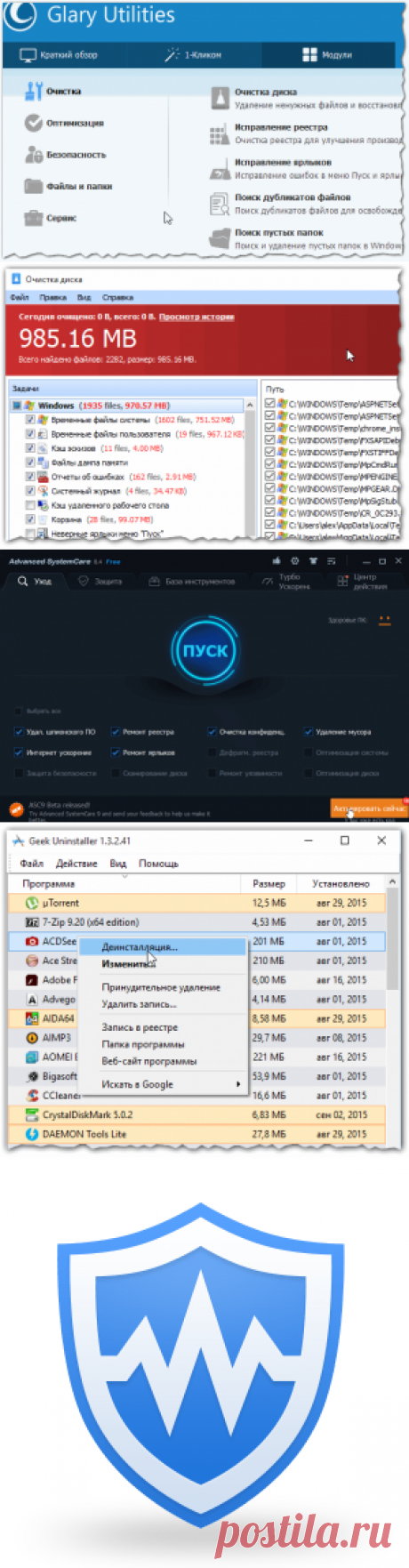This screenshot has height=1568, width=409.
Task: Choose Деинсталляция from the context menu
Action: coord(162,947)
